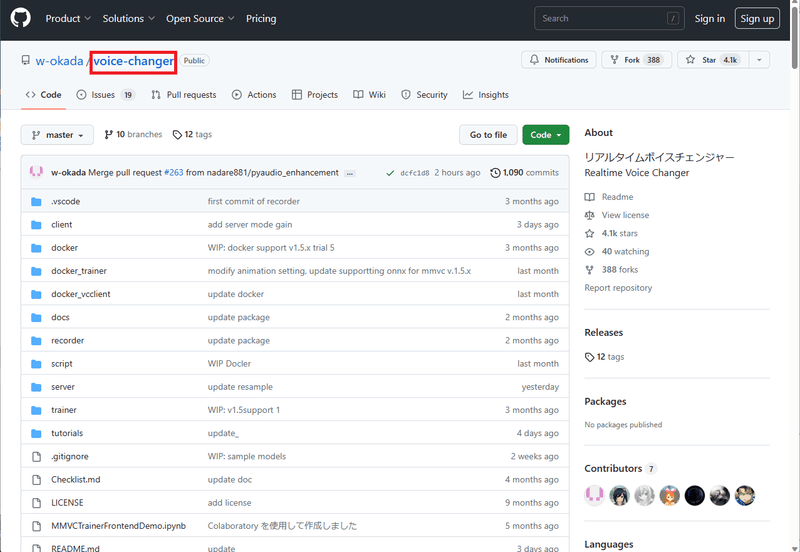Open the client folder
Screen dimensions: 800x552
tap(62, 224)
